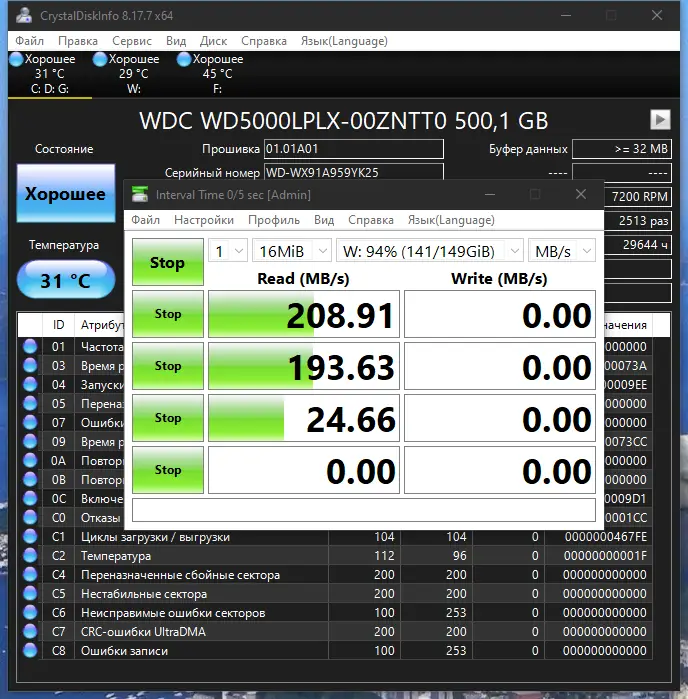Open Файл menu in CrystalDiskMark

click(x=145, y=220)
